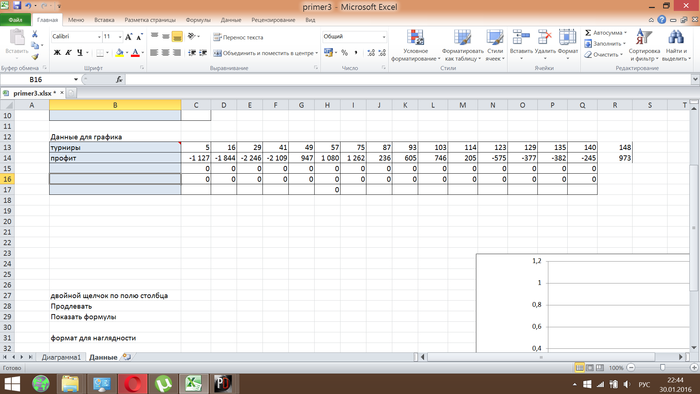Click the Insert Function fx icon
Viewport: 700px width, 394px height.
pyautogui.click(x=119, y=79)
